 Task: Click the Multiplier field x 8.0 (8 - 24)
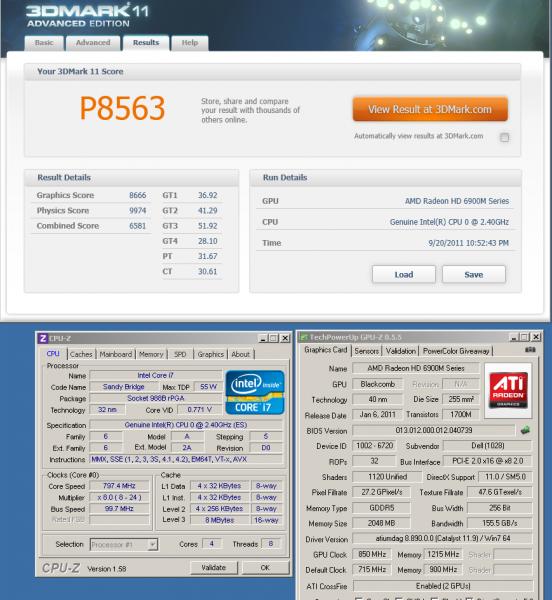coord(119,497)
